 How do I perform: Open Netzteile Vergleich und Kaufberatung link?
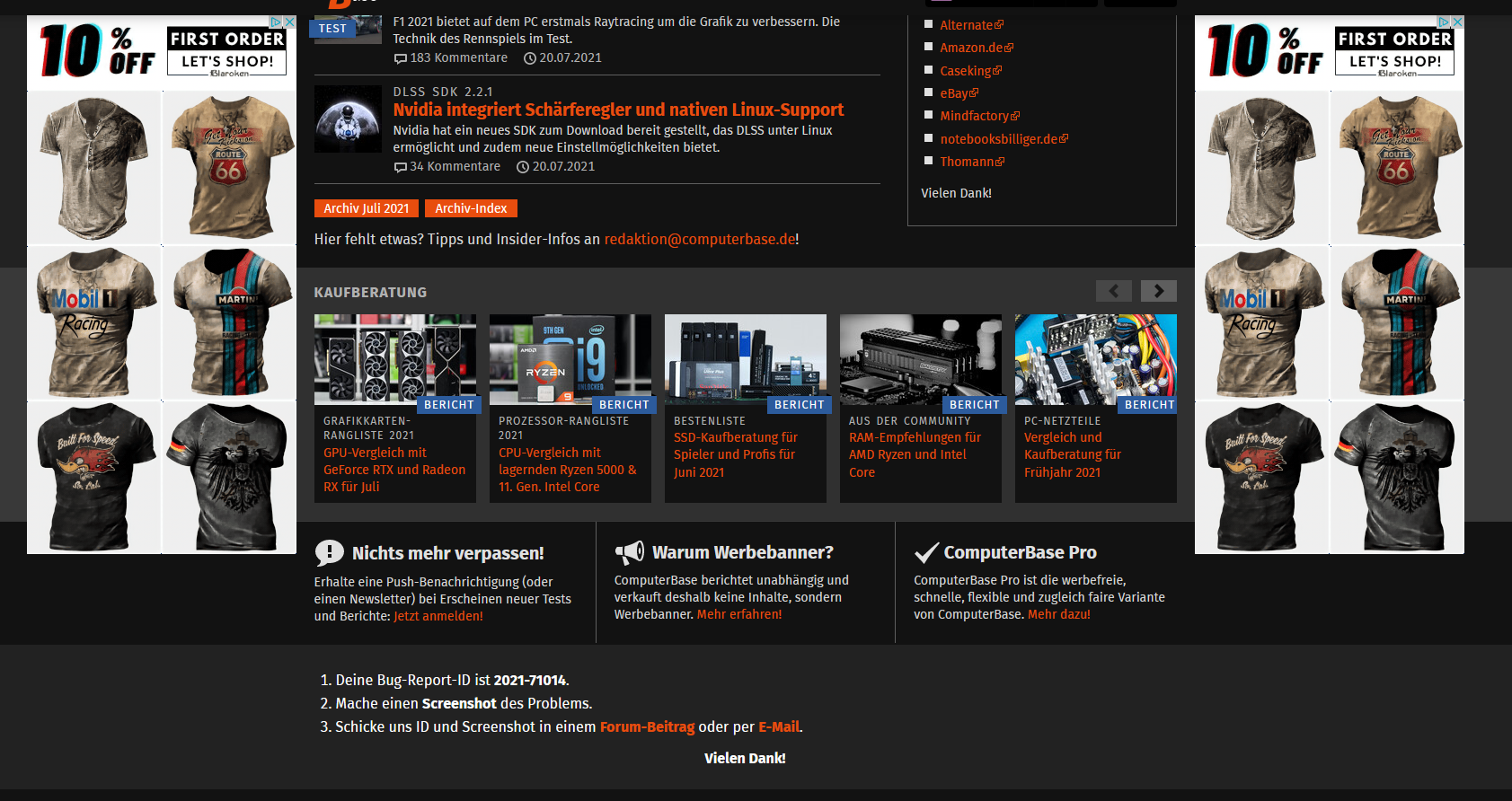1073,454
